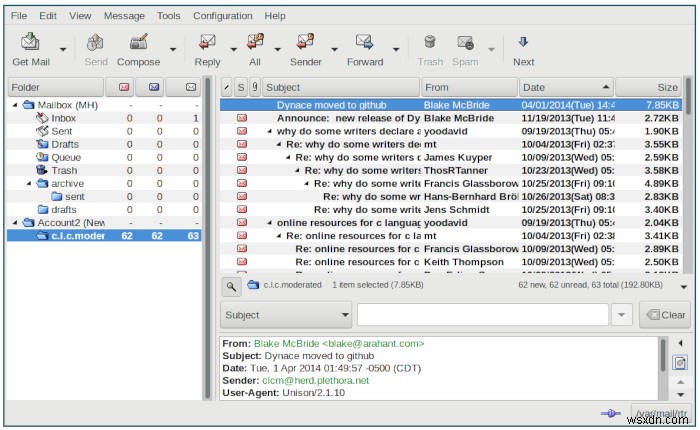
Task: Click the Spam toolbar icon
Action: (x=465, y=42)
